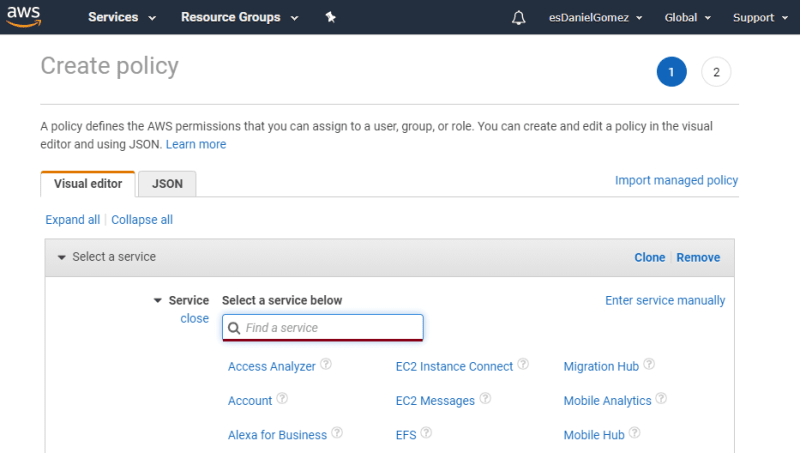
Task: Open the notifications bell
Action: pos(518,18)
